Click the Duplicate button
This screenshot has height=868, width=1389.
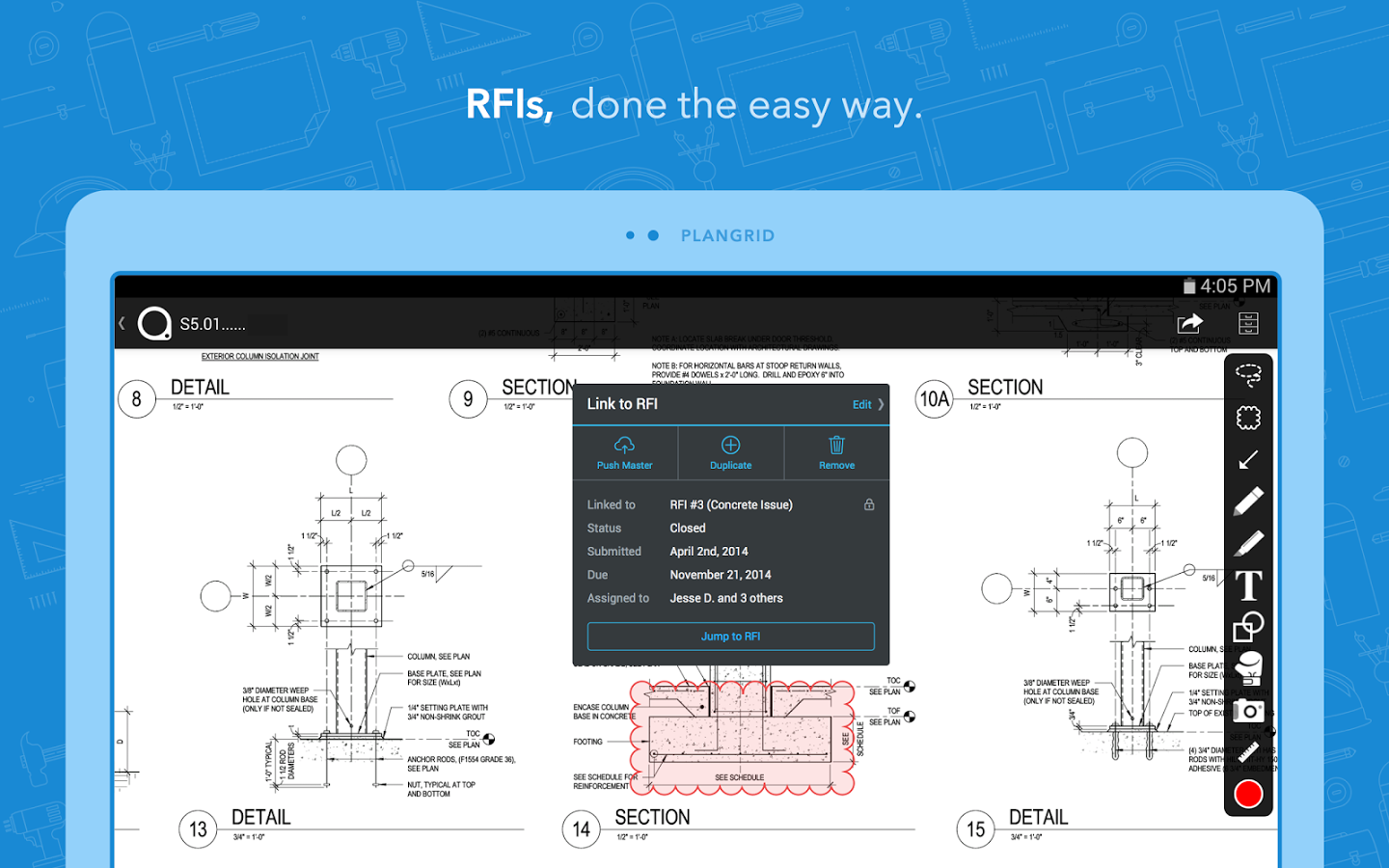pos(730,453)
